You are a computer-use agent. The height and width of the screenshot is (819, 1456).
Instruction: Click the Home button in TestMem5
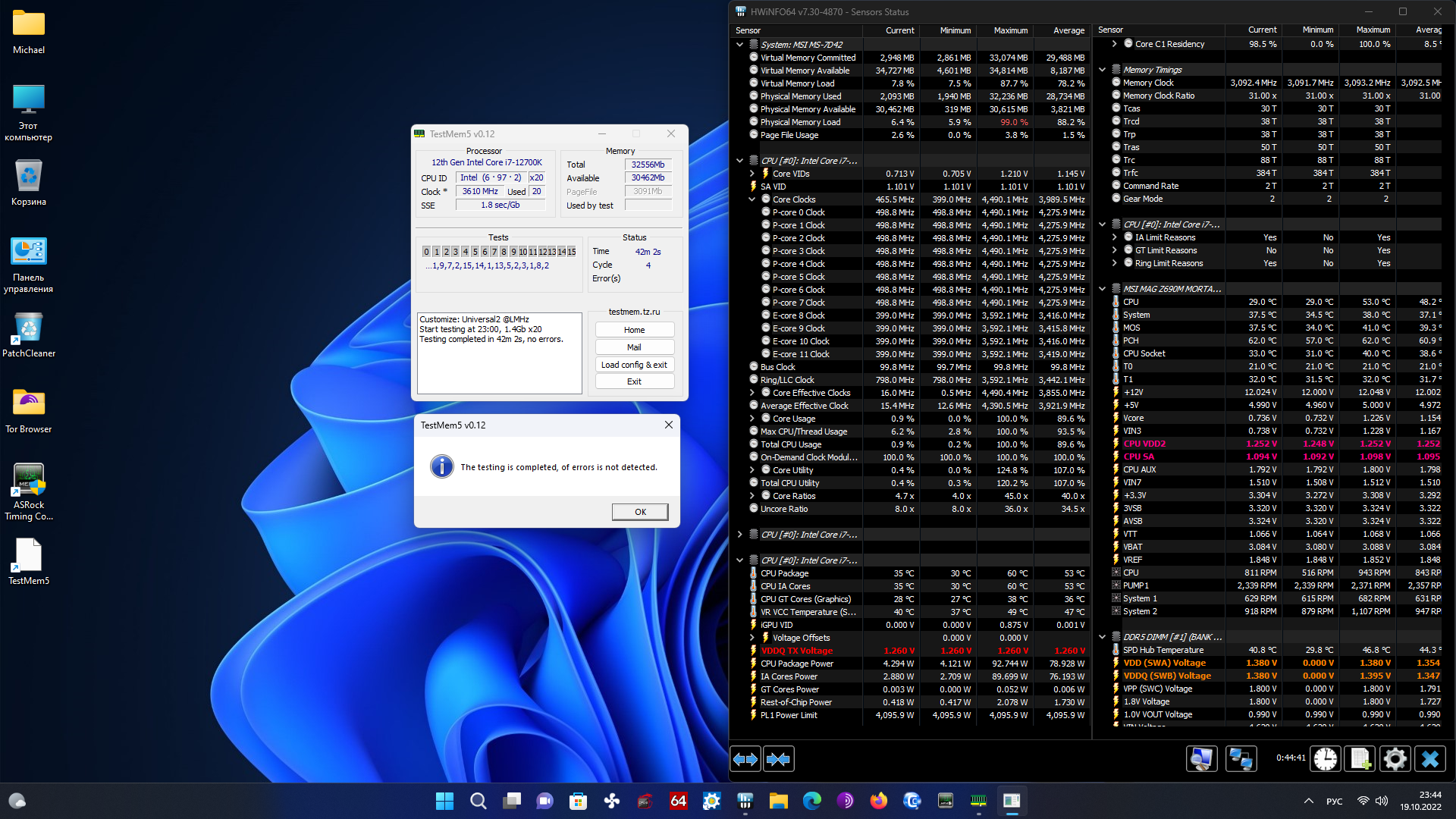click(x=634, y=330)
